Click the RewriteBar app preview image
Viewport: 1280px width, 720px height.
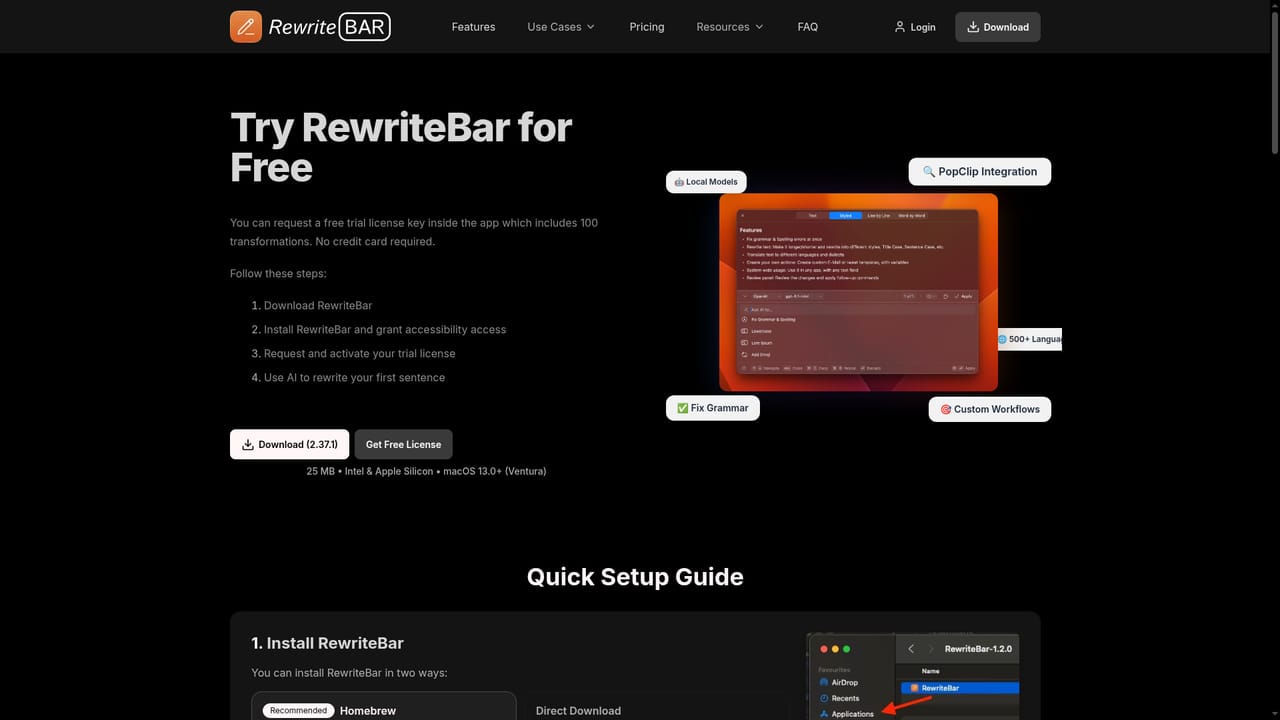[x=858, y=292]
